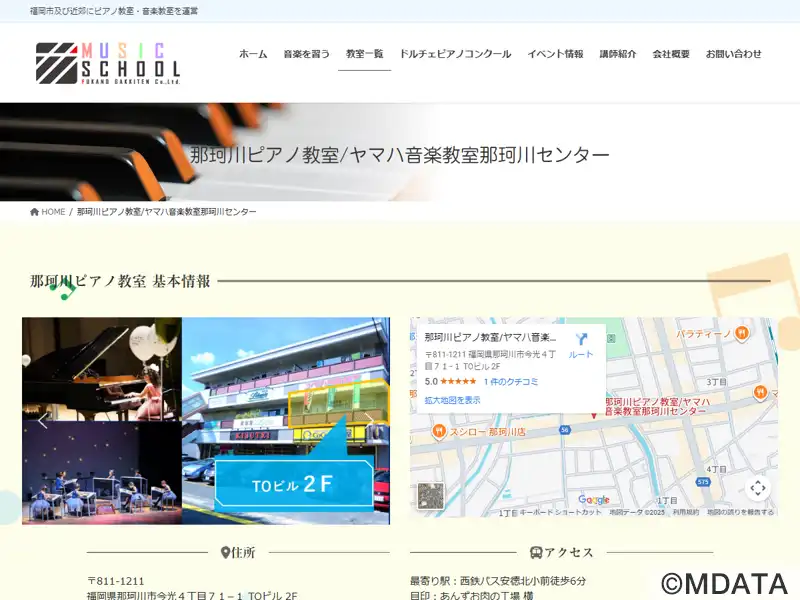Click the TOビル 2F building photo
This screenshot has height=600, width=800.
[x=286, y=421]
